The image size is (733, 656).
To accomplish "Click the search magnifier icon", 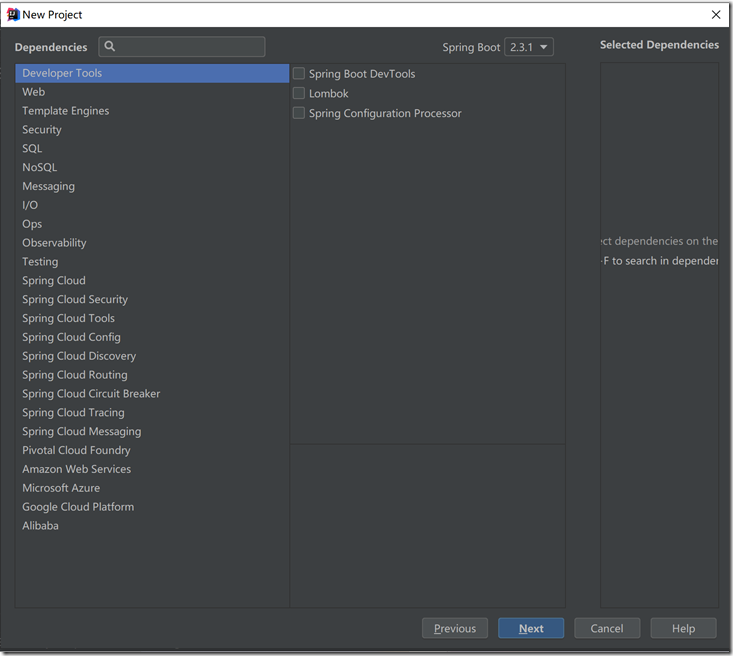I will [x=109, y=46].
